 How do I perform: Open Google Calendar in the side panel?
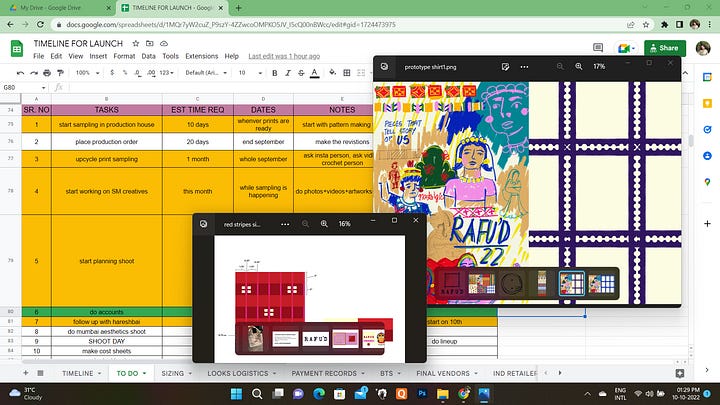tap(707, 77)
